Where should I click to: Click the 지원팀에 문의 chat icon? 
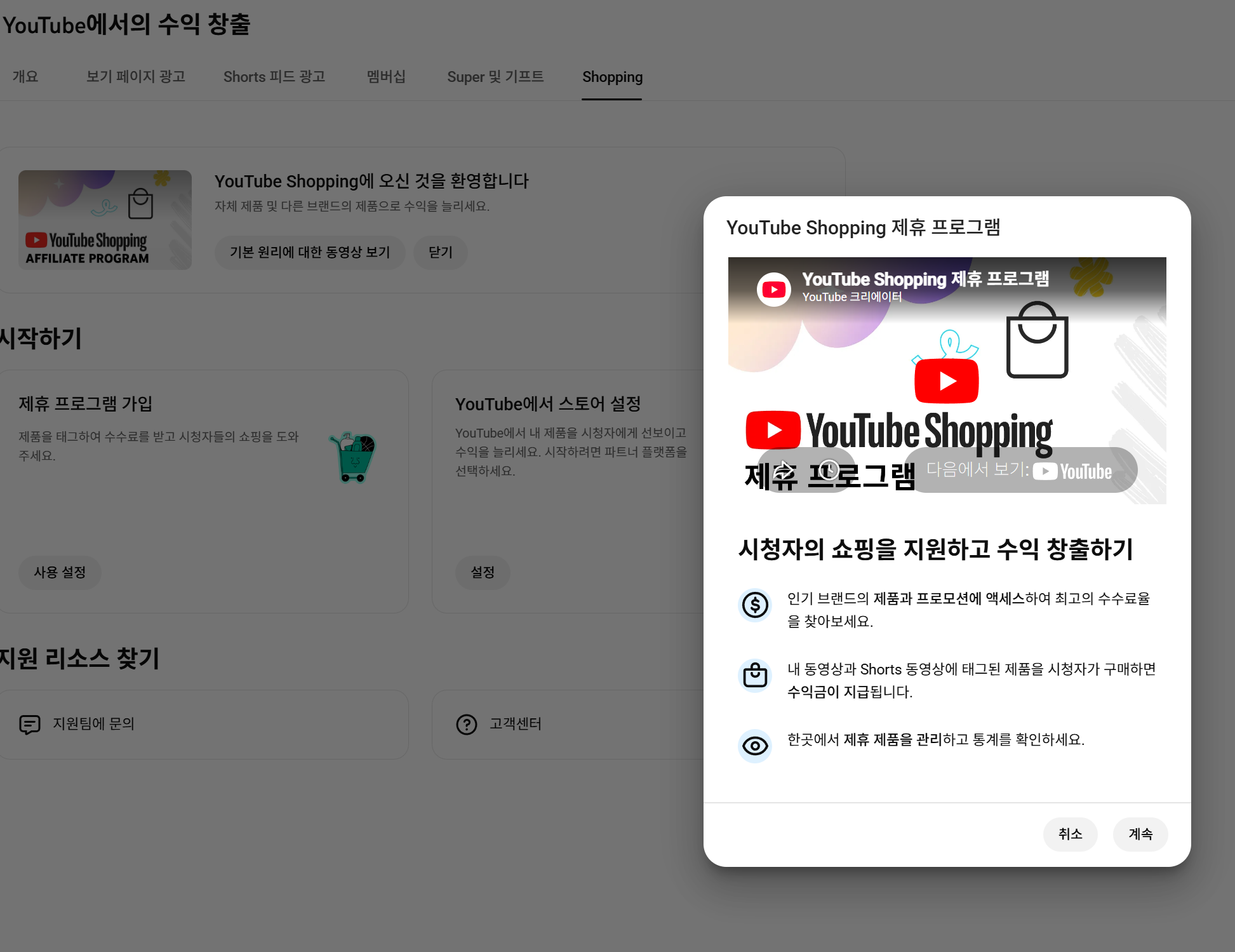click(x=30, y=724)
